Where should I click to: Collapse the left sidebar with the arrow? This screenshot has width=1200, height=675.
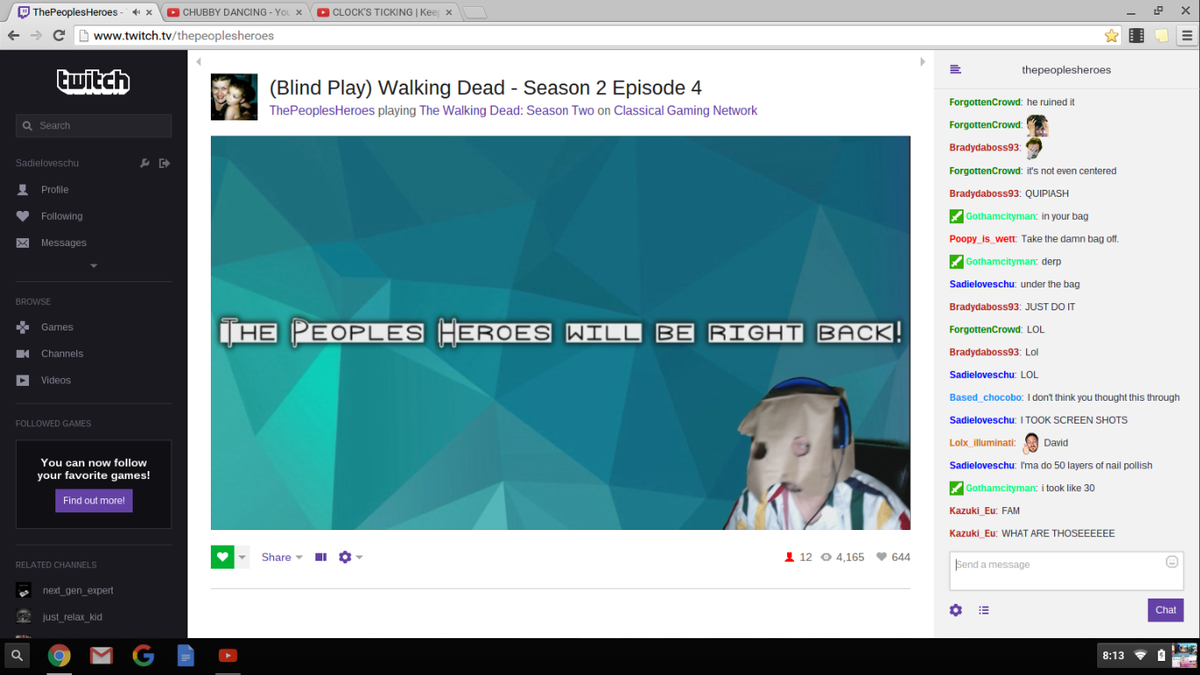[198, 62]
